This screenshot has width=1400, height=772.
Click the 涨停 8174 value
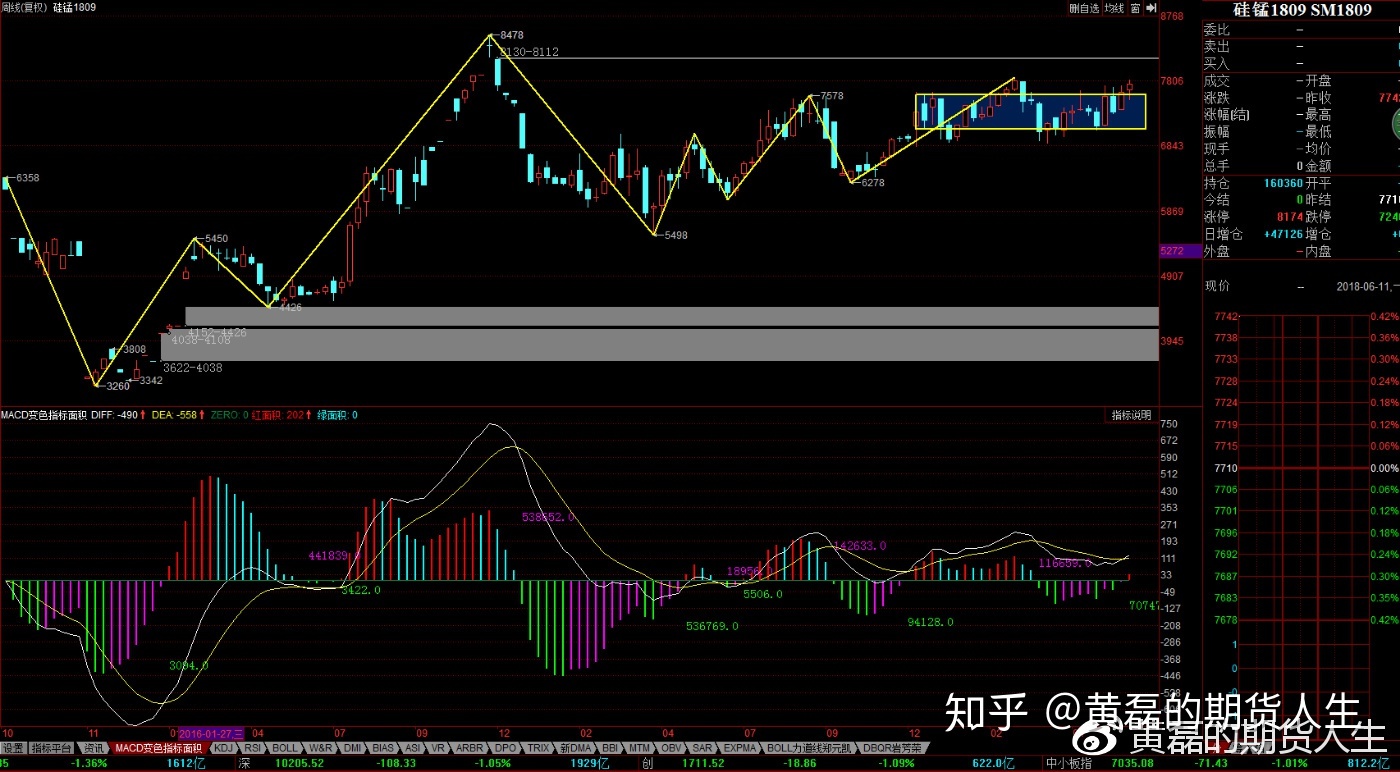[x=1290, y=217]
